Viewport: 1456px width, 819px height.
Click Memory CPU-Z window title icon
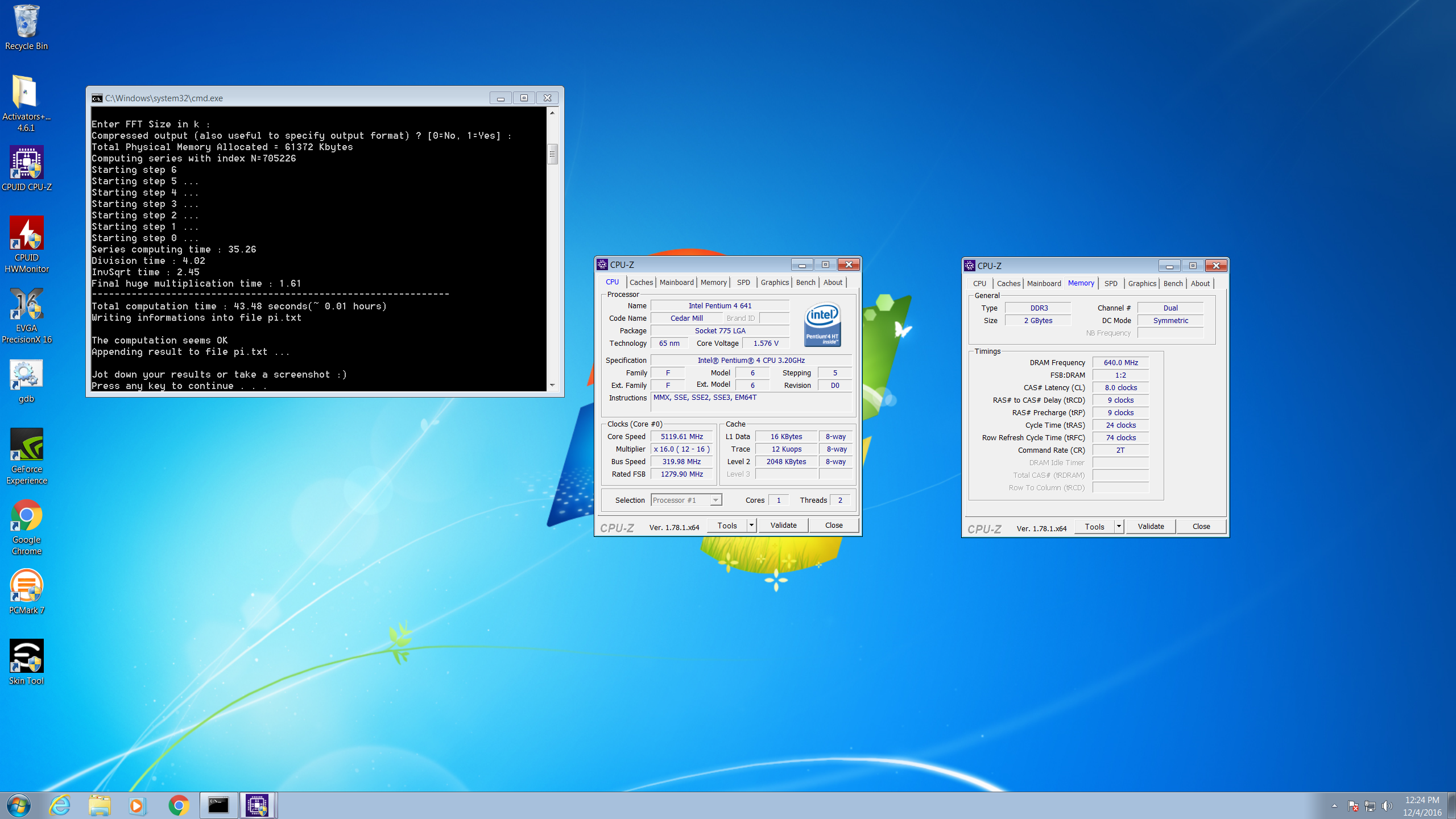click(x=970, y=266)
